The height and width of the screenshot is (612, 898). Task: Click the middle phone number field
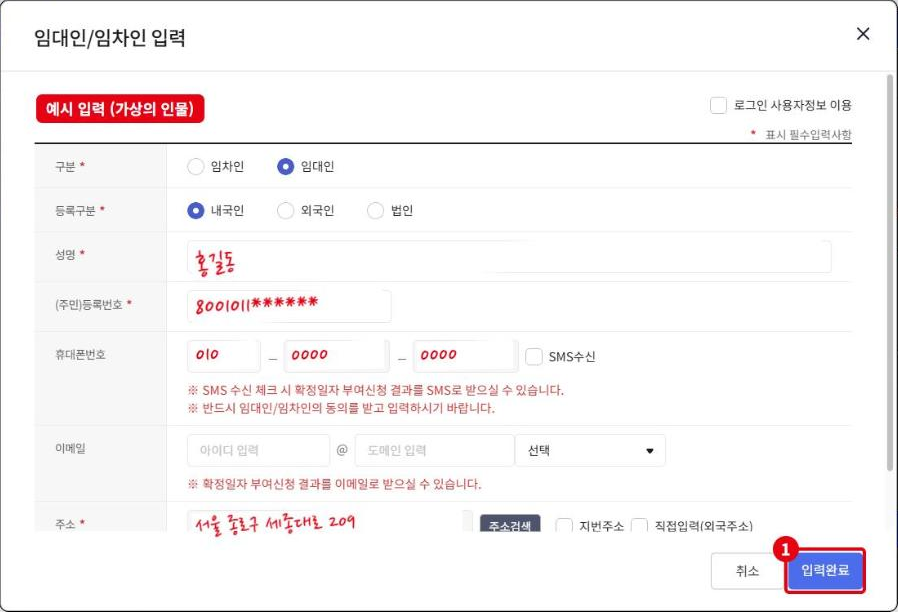337,356
